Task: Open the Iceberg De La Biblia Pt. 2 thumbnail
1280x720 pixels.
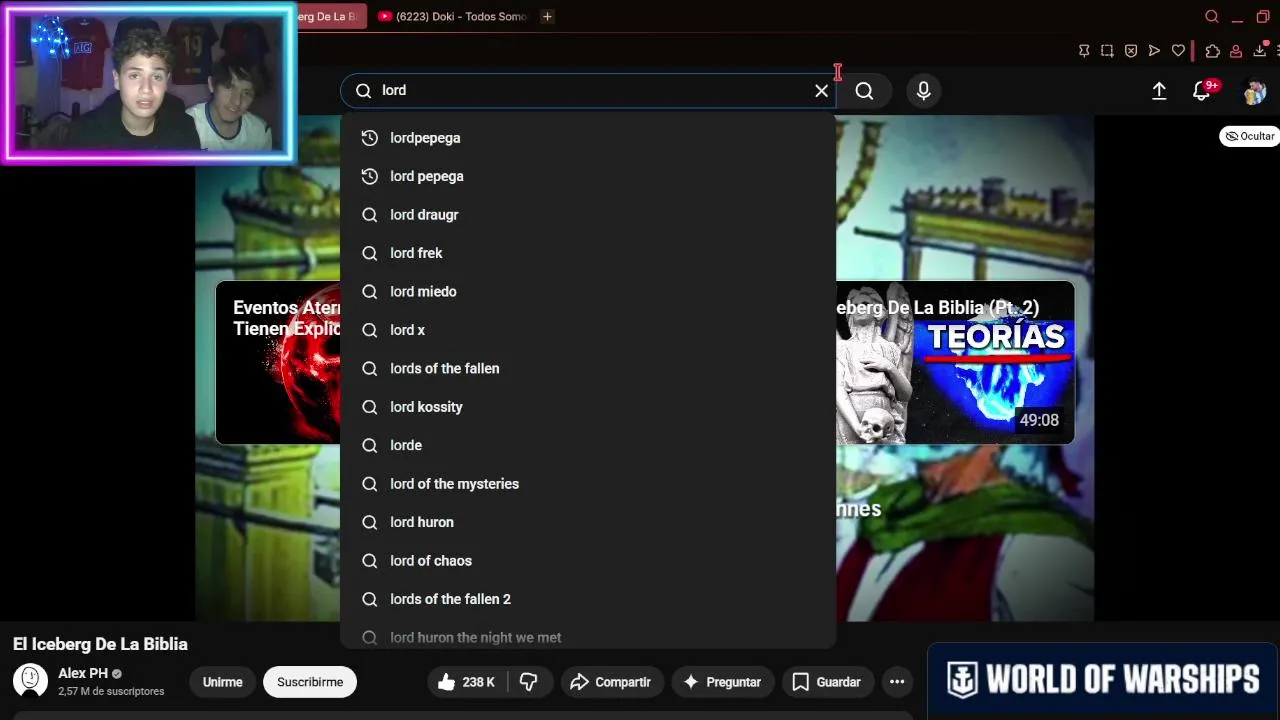Action: click(x=955, y=363)
